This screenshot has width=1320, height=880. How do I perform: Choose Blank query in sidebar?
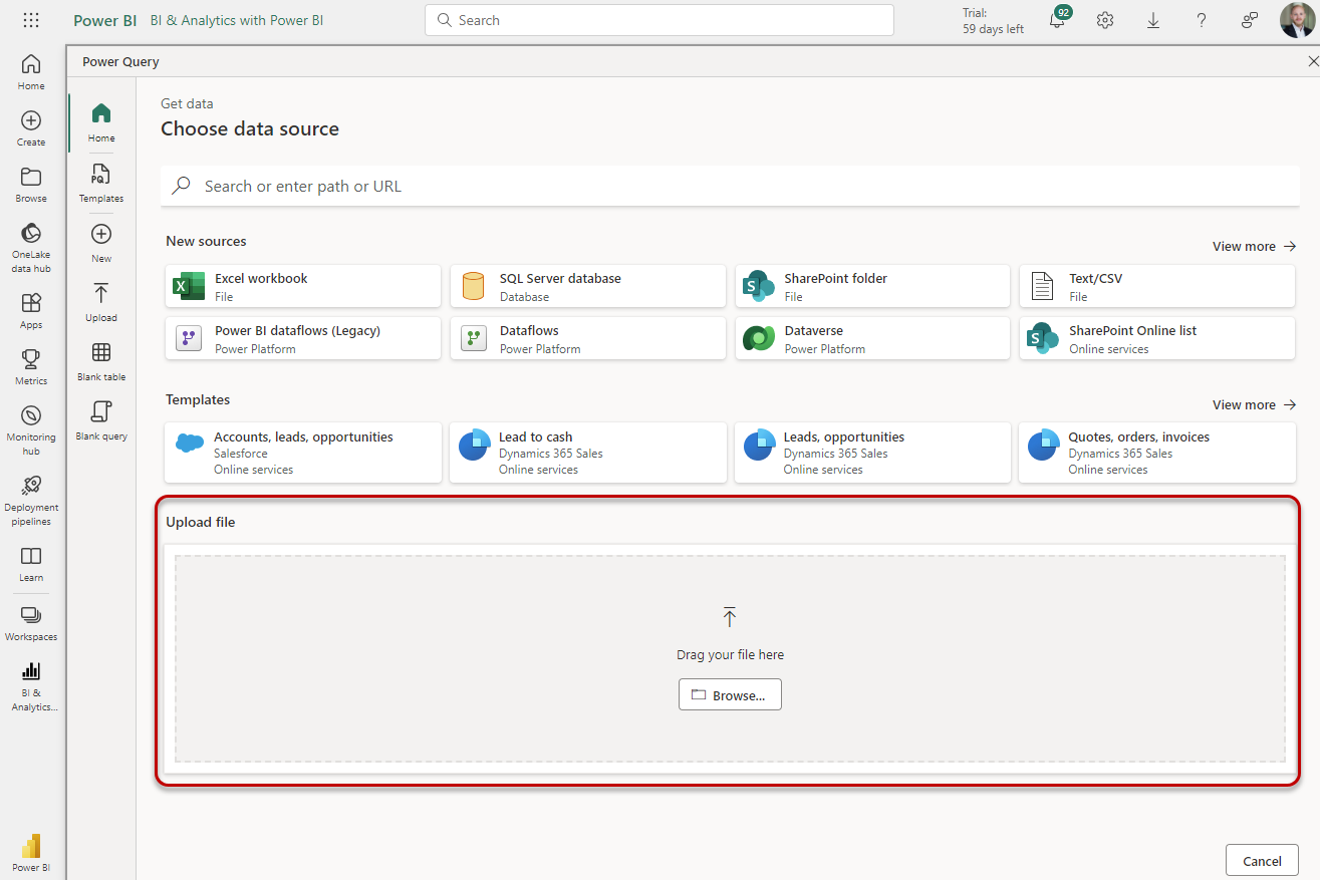[x=101, y=420]
